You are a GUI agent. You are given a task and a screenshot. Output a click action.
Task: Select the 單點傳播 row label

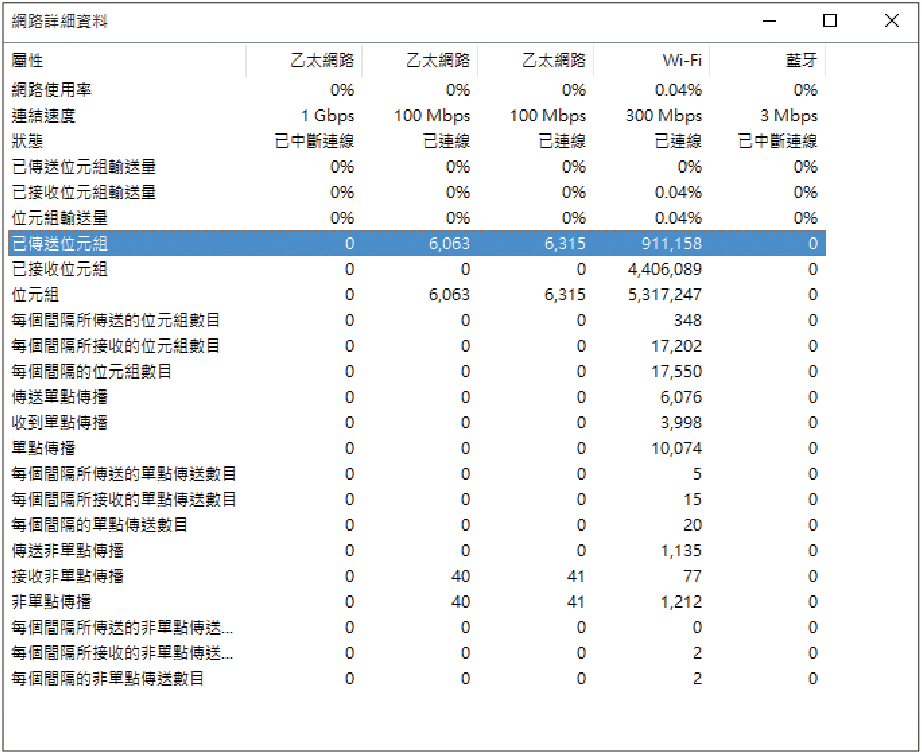(44, 448)
